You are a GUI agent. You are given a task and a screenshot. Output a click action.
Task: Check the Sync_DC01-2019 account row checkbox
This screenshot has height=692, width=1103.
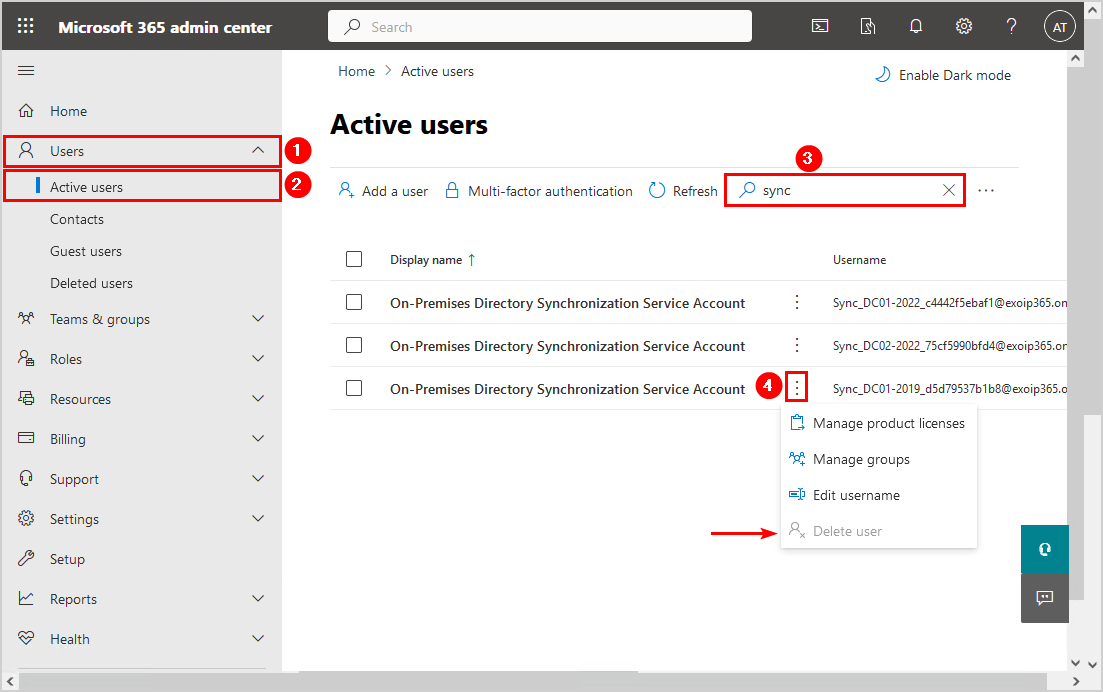[354, 388]
